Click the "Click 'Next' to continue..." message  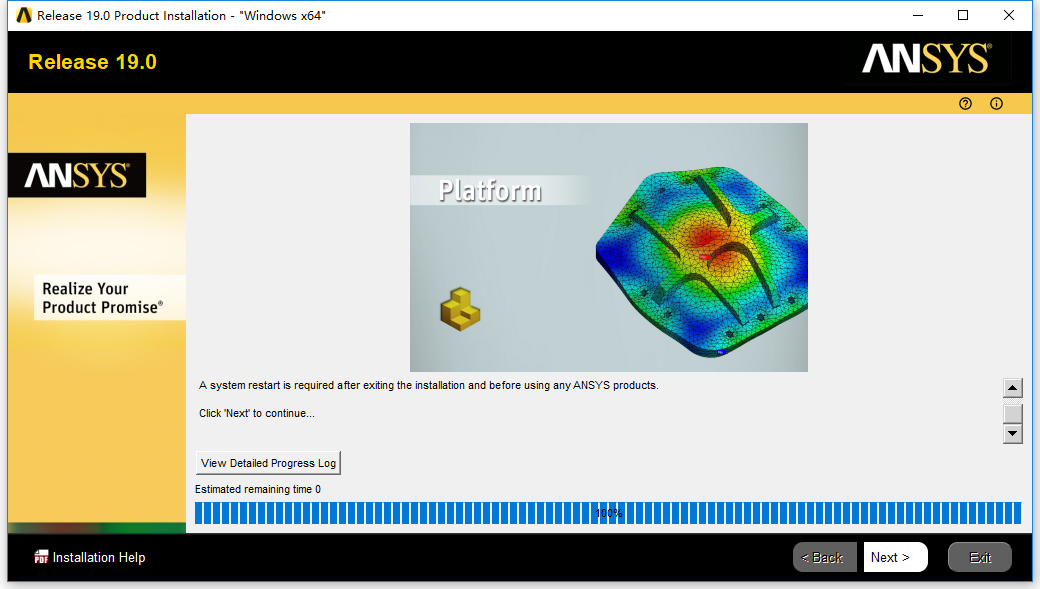(x=257, y=413)
